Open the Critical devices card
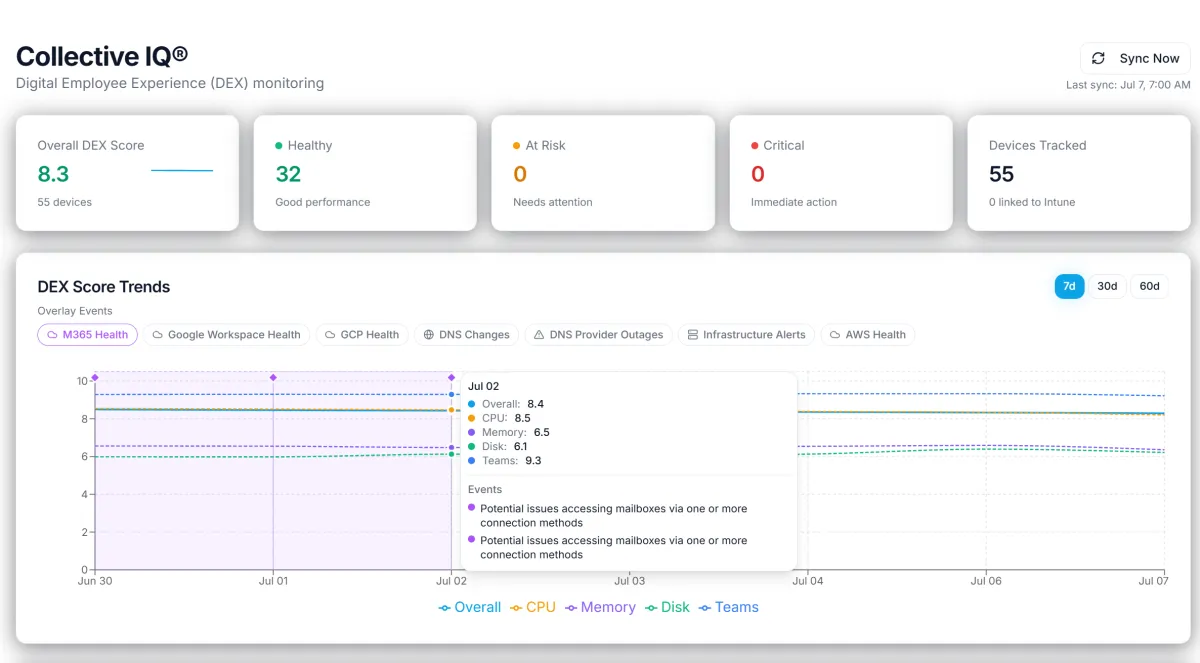Viewport: 1200px width, 663px height. coord(841,173)
